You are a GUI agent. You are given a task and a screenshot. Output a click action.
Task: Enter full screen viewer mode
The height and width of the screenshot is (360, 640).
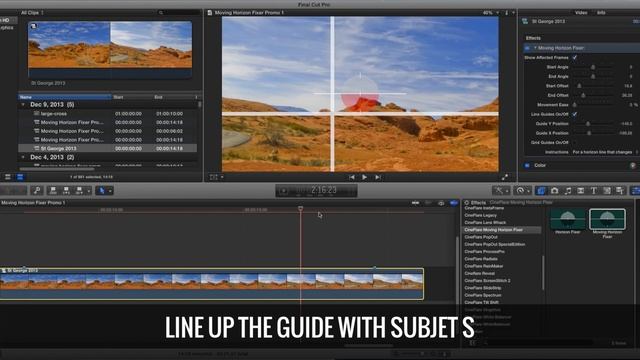[x=505, y=177]
